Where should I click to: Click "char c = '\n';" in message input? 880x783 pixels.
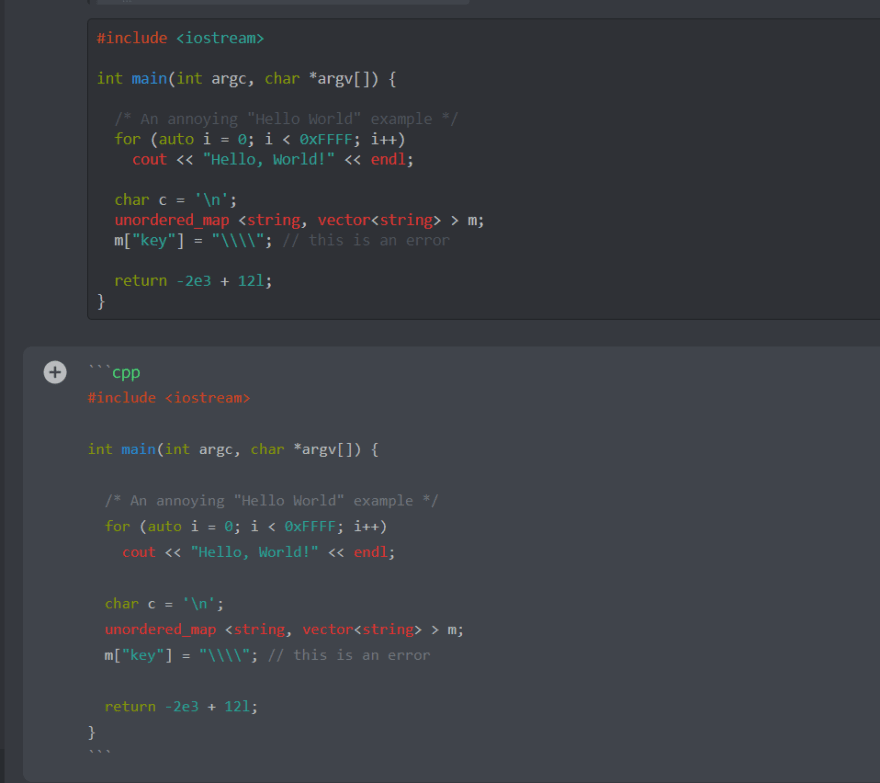[164, 604]
